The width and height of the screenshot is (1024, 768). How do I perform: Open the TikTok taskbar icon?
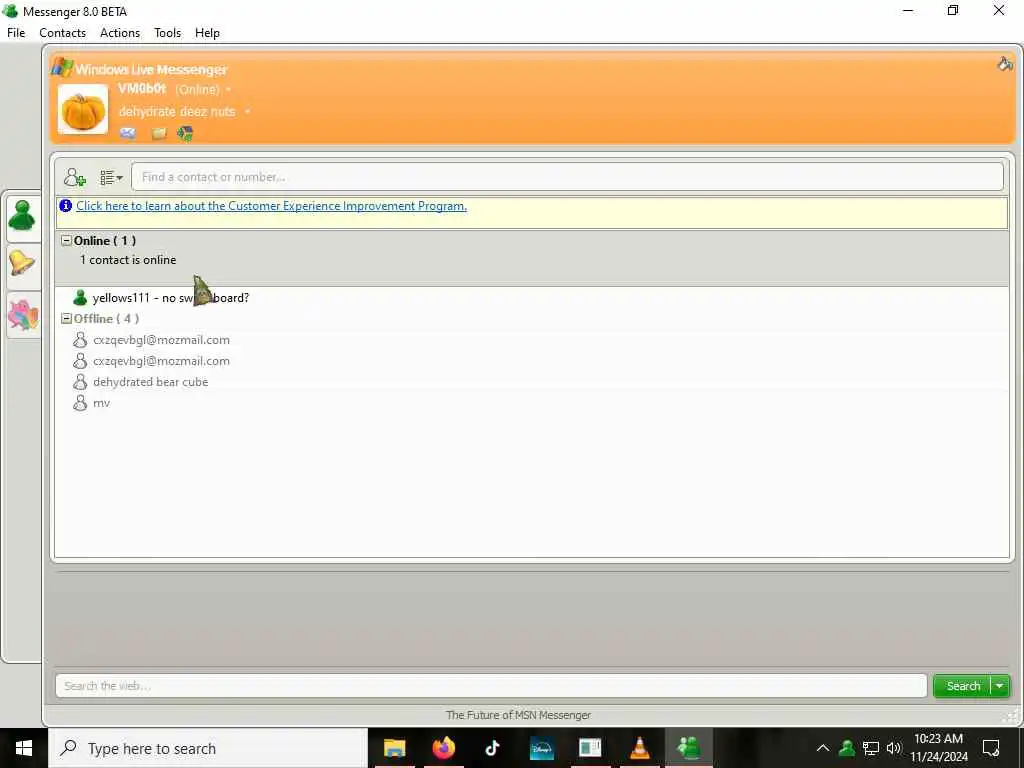tap(492, 748)
